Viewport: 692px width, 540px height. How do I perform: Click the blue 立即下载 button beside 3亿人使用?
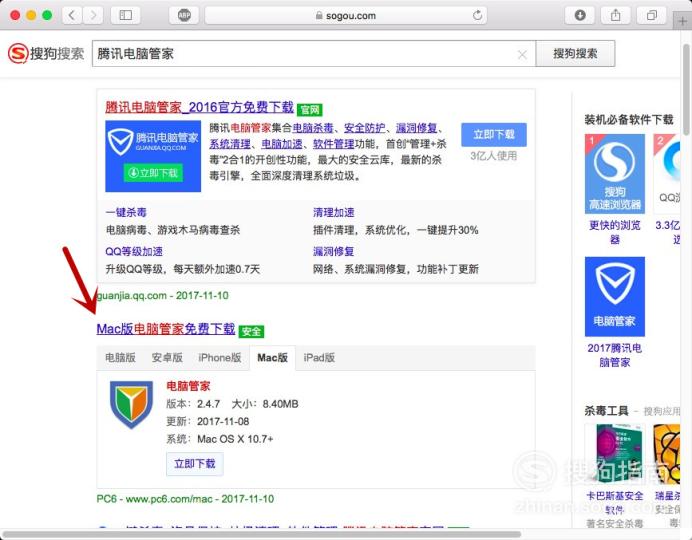[494, 135]
